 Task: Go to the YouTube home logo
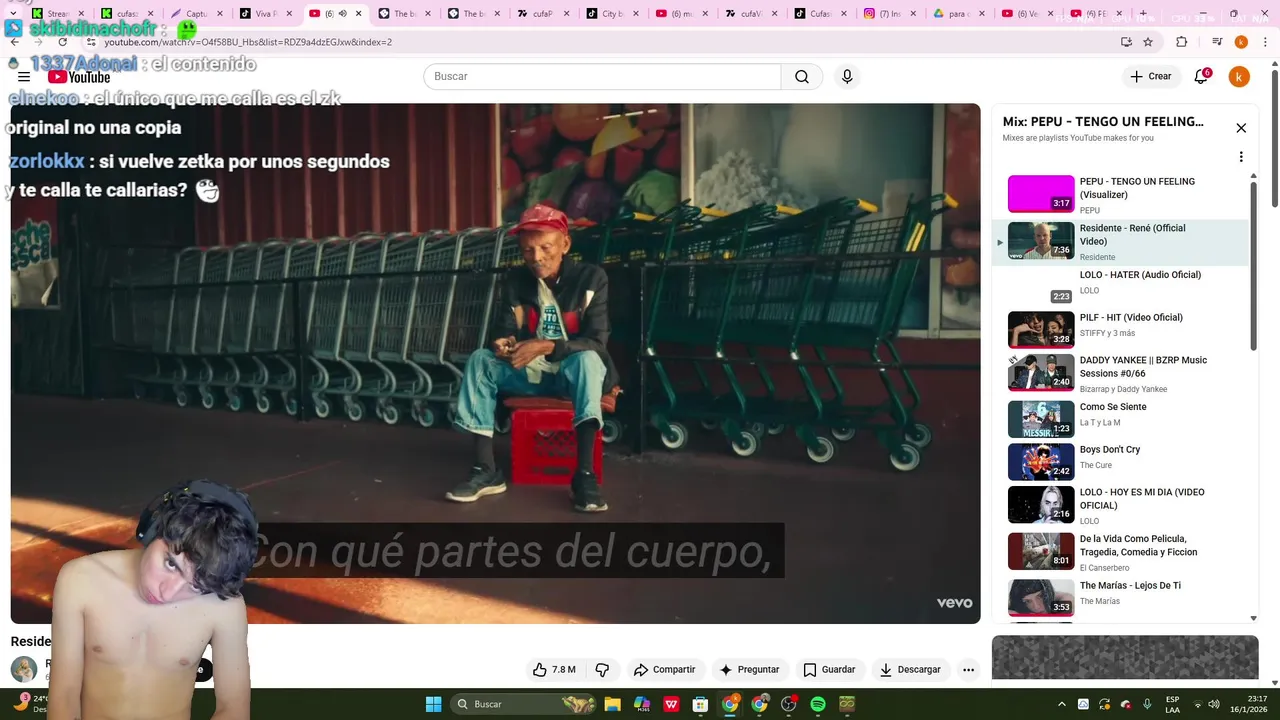coord(79,77)
